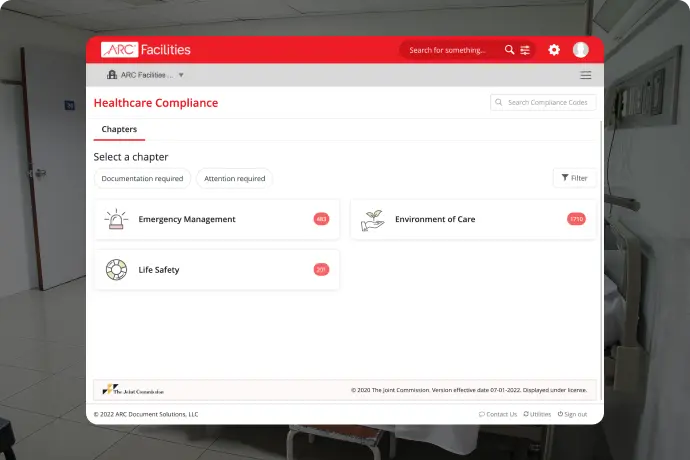The height and width of the screenshot is (460, 690).
Task: Open Utilities in the footer
Action: tap(537, 414)
